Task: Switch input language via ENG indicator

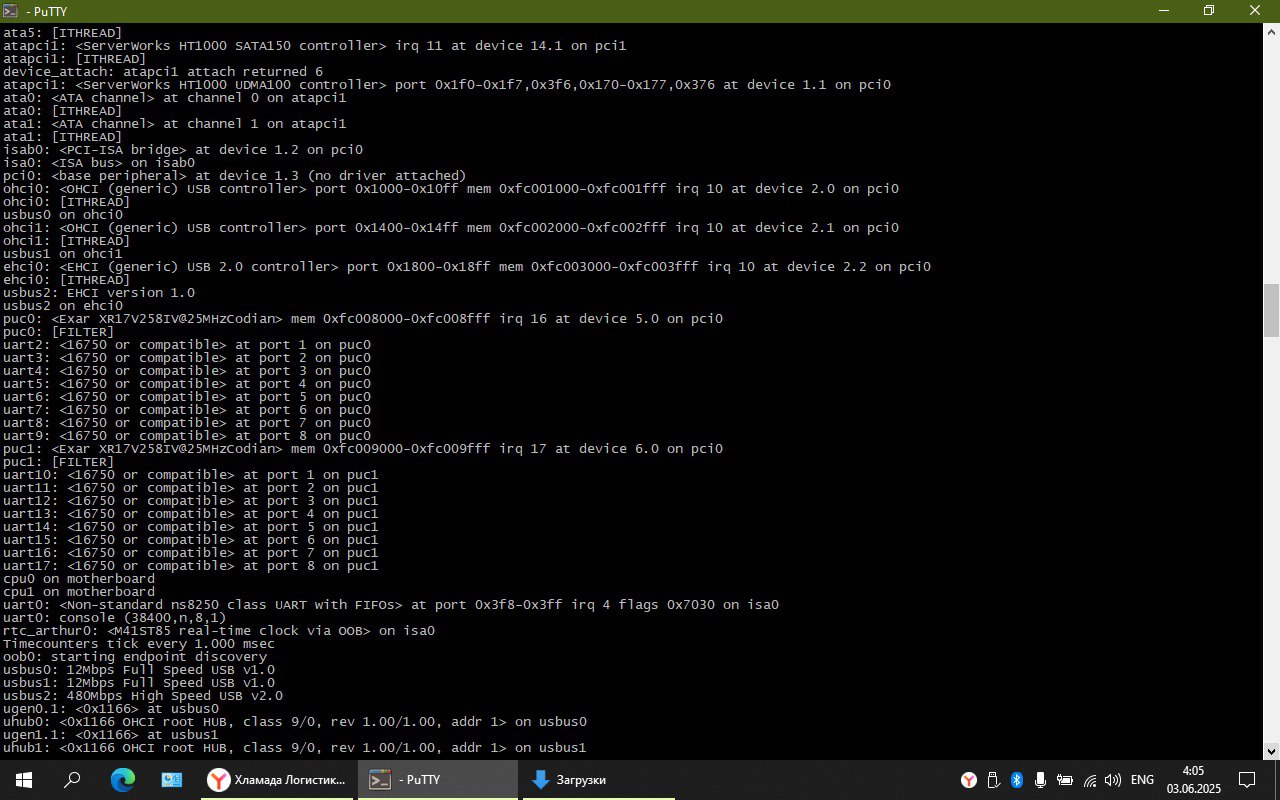Action: 1143,780
